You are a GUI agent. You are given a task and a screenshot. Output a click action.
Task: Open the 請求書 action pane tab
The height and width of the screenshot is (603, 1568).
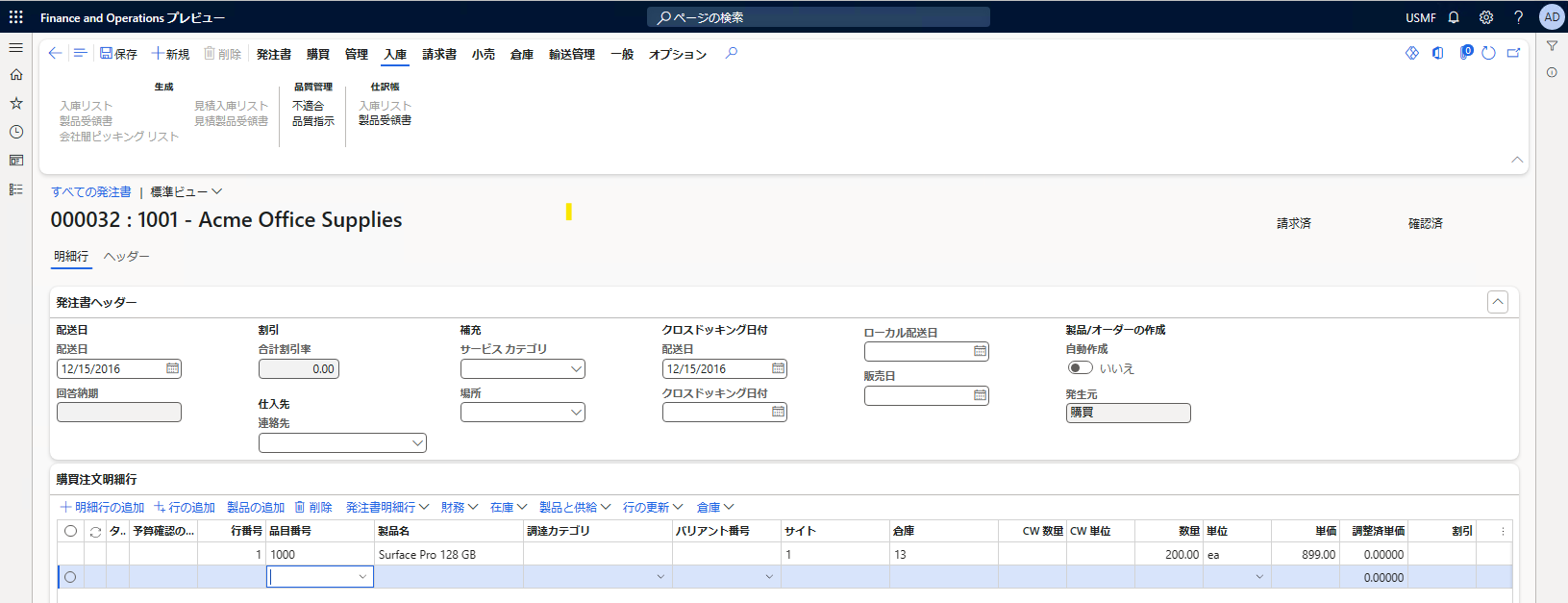click(x=439, y=54)
